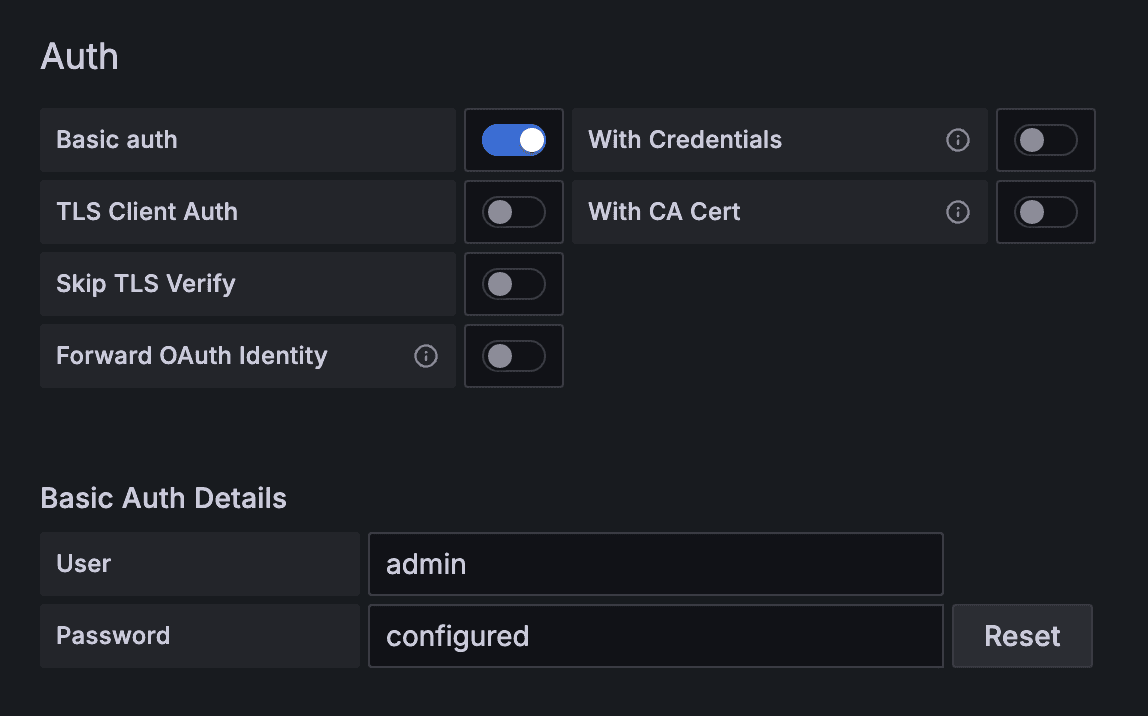Click the Forward OAuth Identity label text
Image resolution: width=1148 pixels, height=716 pixels.
[192, 356]
